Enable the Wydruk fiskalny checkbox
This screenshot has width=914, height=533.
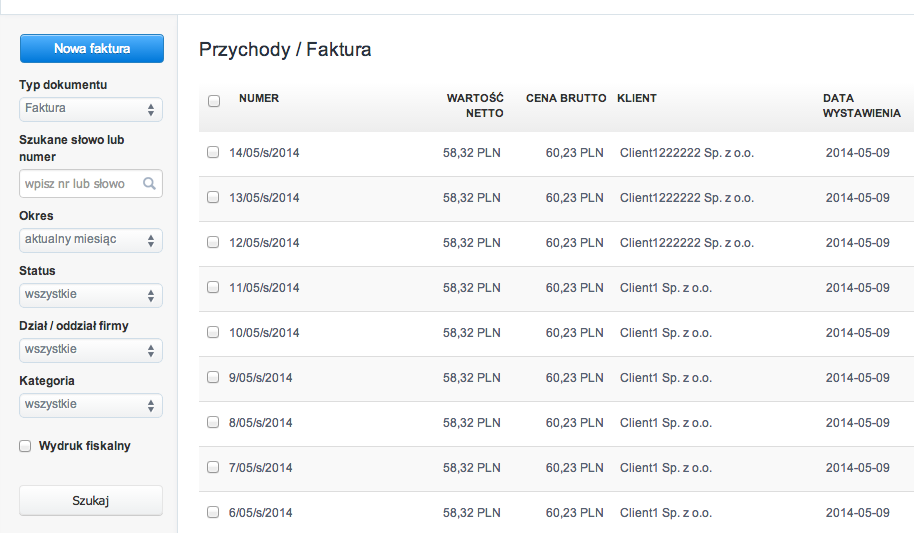pyautogui.click(x=25, y=446)
